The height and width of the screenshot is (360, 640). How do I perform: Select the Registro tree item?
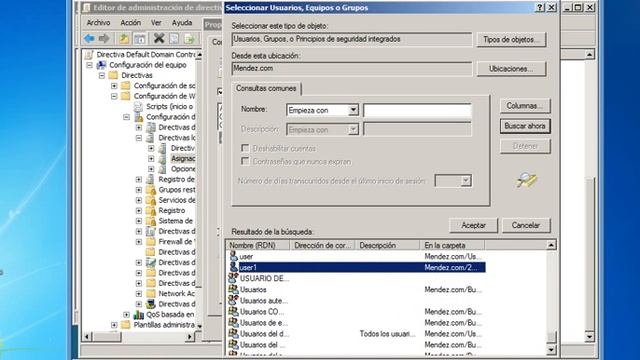pyautogui.click(x=171, y=211)
